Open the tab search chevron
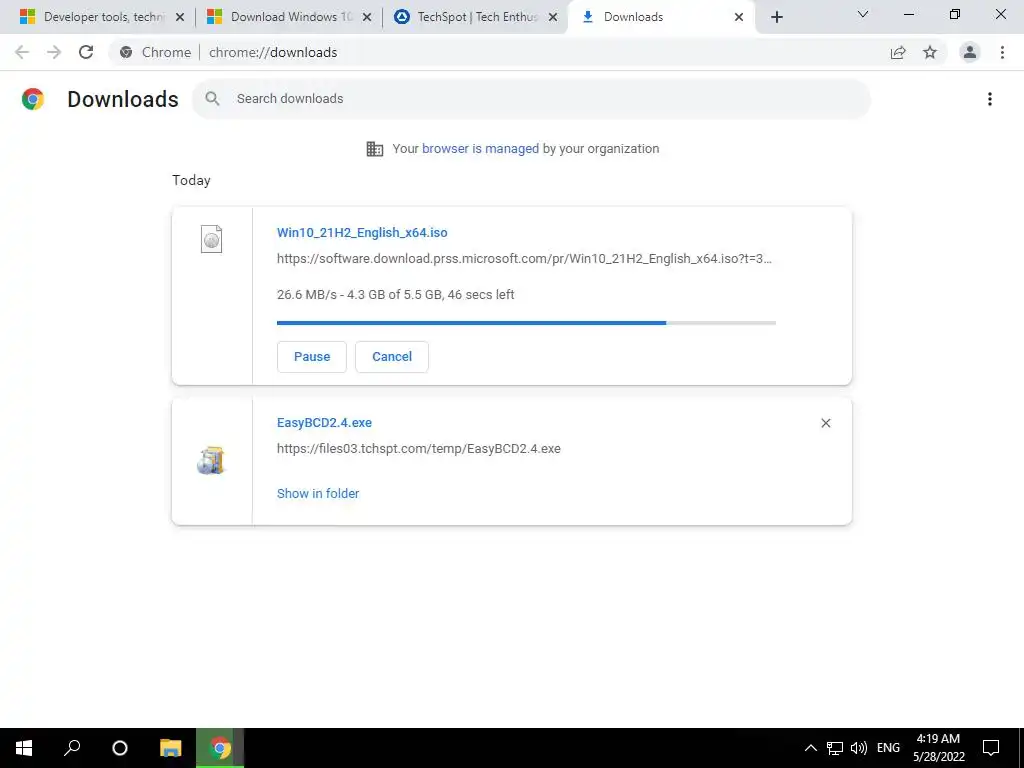This screenshot has width=1024, height=768. click(x=863, y=14)
